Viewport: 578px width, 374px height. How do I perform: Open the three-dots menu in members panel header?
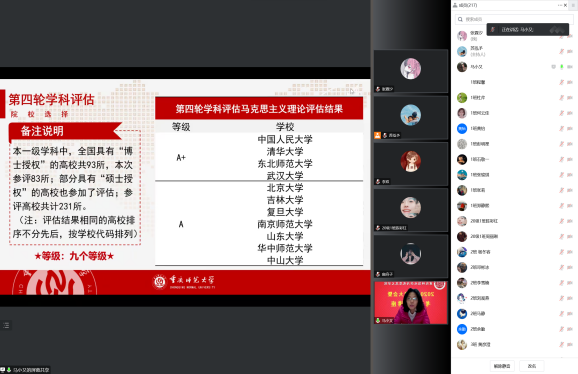(x=560, y=5)
